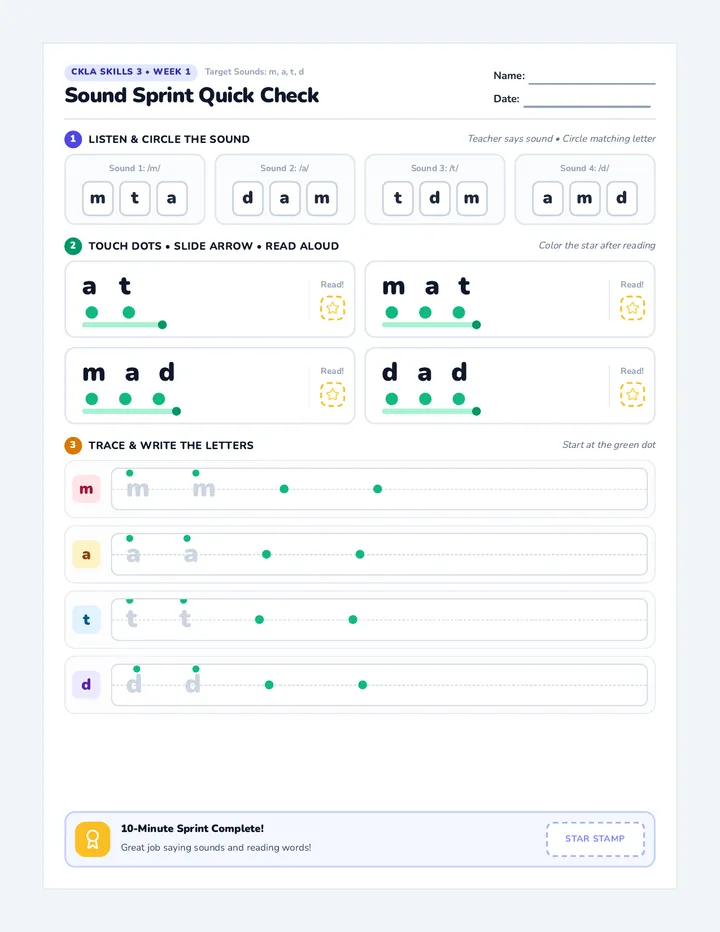720x932 pixels.
Task: Click the Date input line
Action: click(x=587, y=101)
